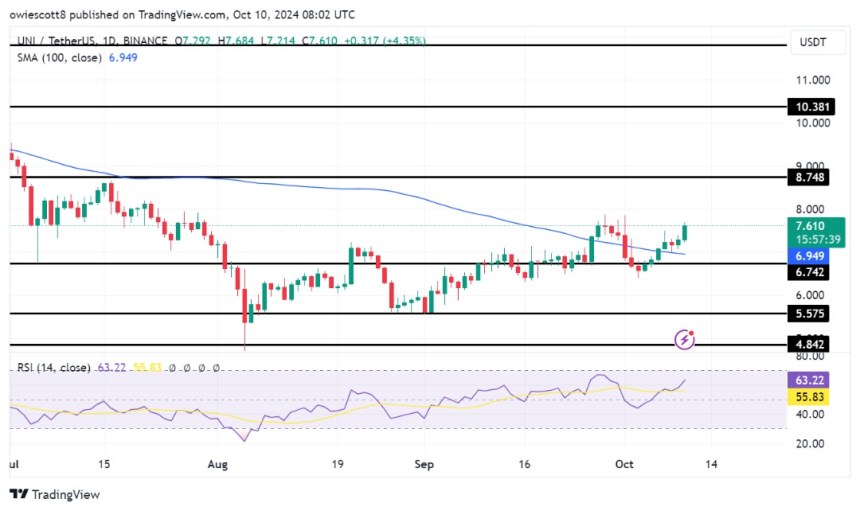Select the 5.575 horizontal line label
Viewport: 860px width, 511px height.
(x=808, y=314)
